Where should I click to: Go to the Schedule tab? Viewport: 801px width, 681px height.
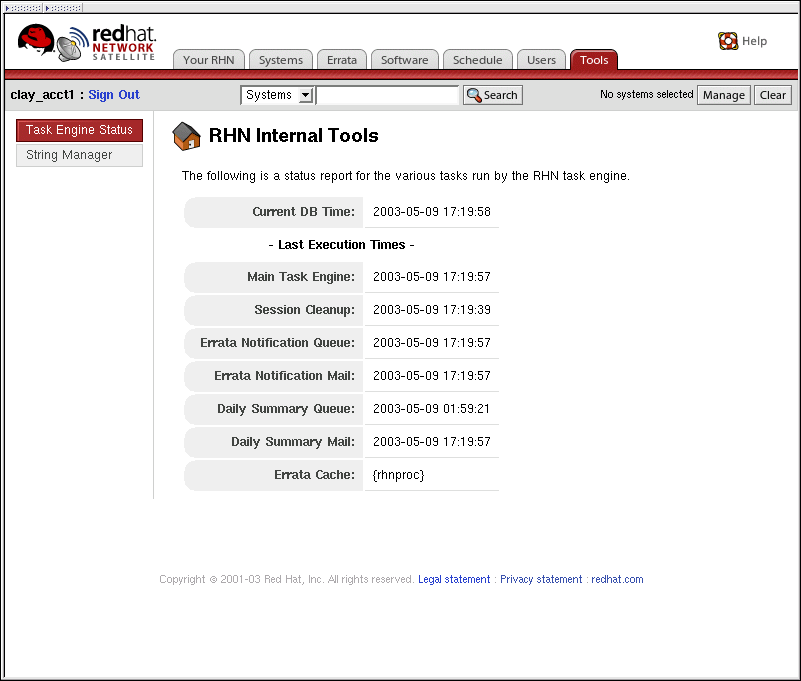point(478,60)
